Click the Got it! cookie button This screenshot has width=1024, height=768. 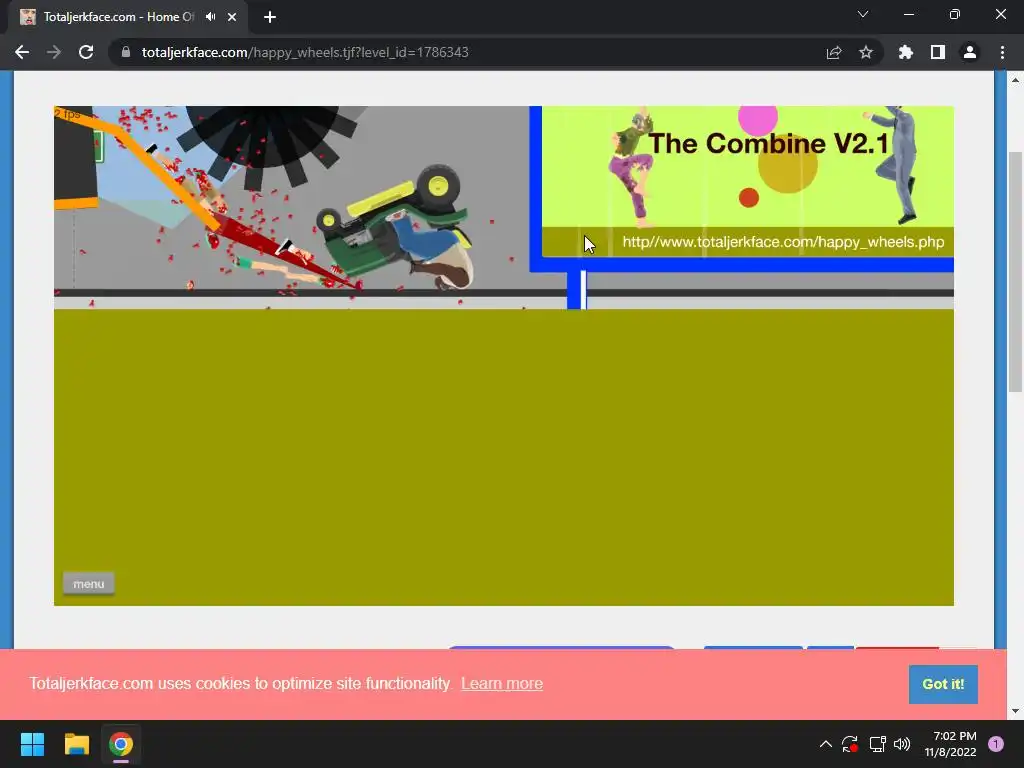click(943, 684)
